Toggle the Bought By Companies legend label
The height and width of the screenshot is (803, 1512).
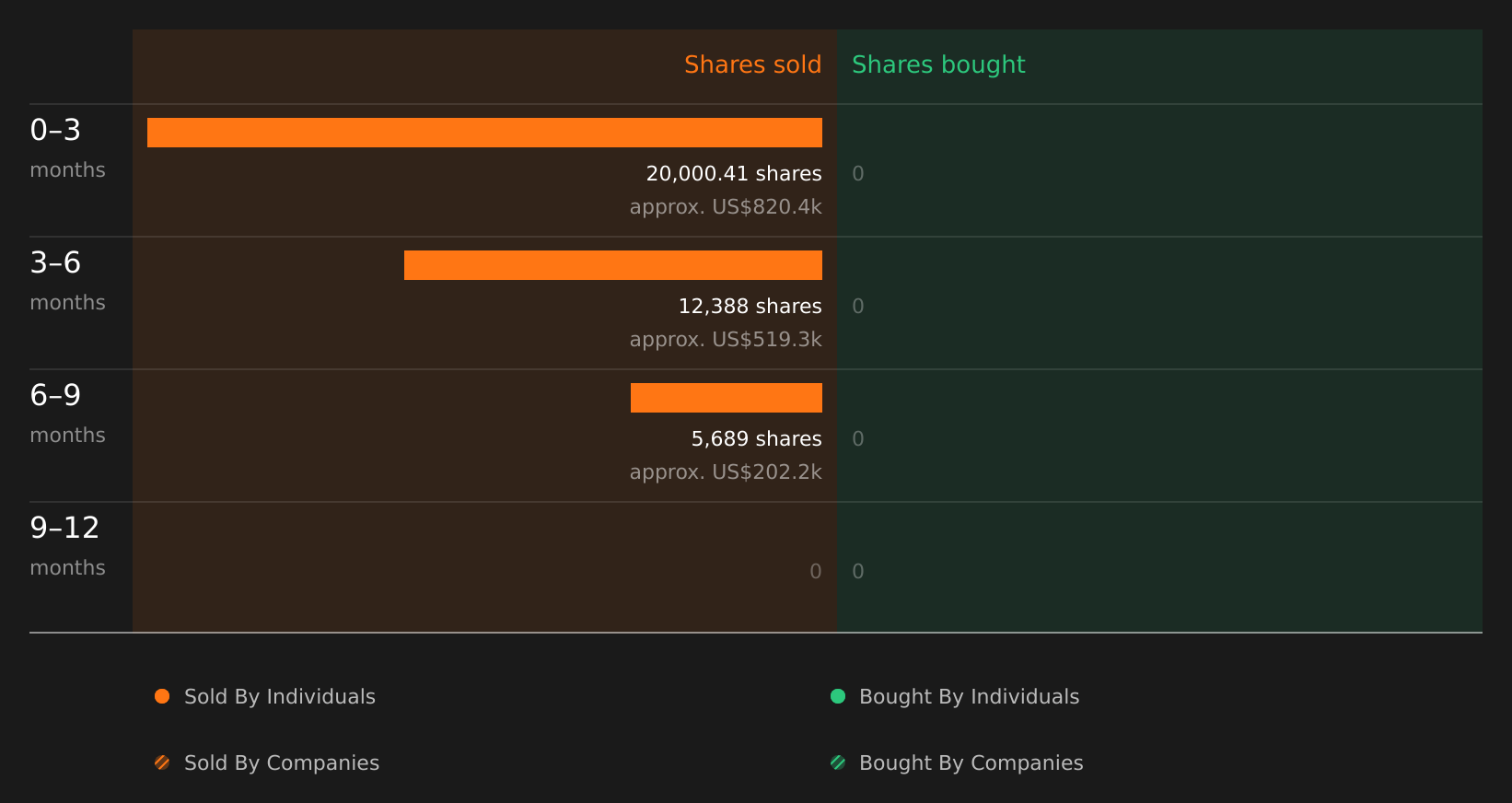(971, 763)
